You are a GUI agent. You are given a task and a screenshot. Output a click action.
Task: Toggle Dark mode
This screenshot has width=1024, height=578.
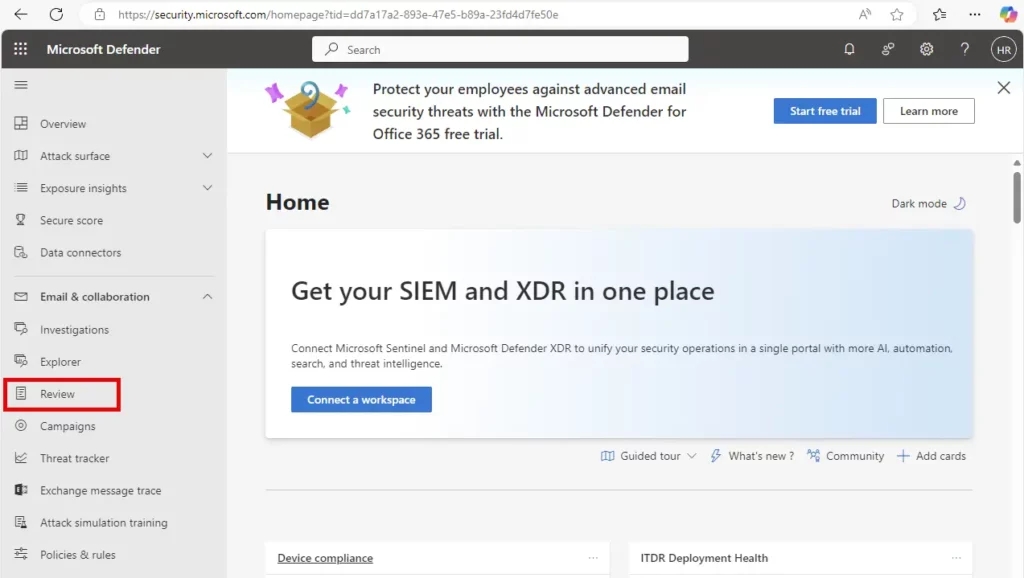(929, 204)
